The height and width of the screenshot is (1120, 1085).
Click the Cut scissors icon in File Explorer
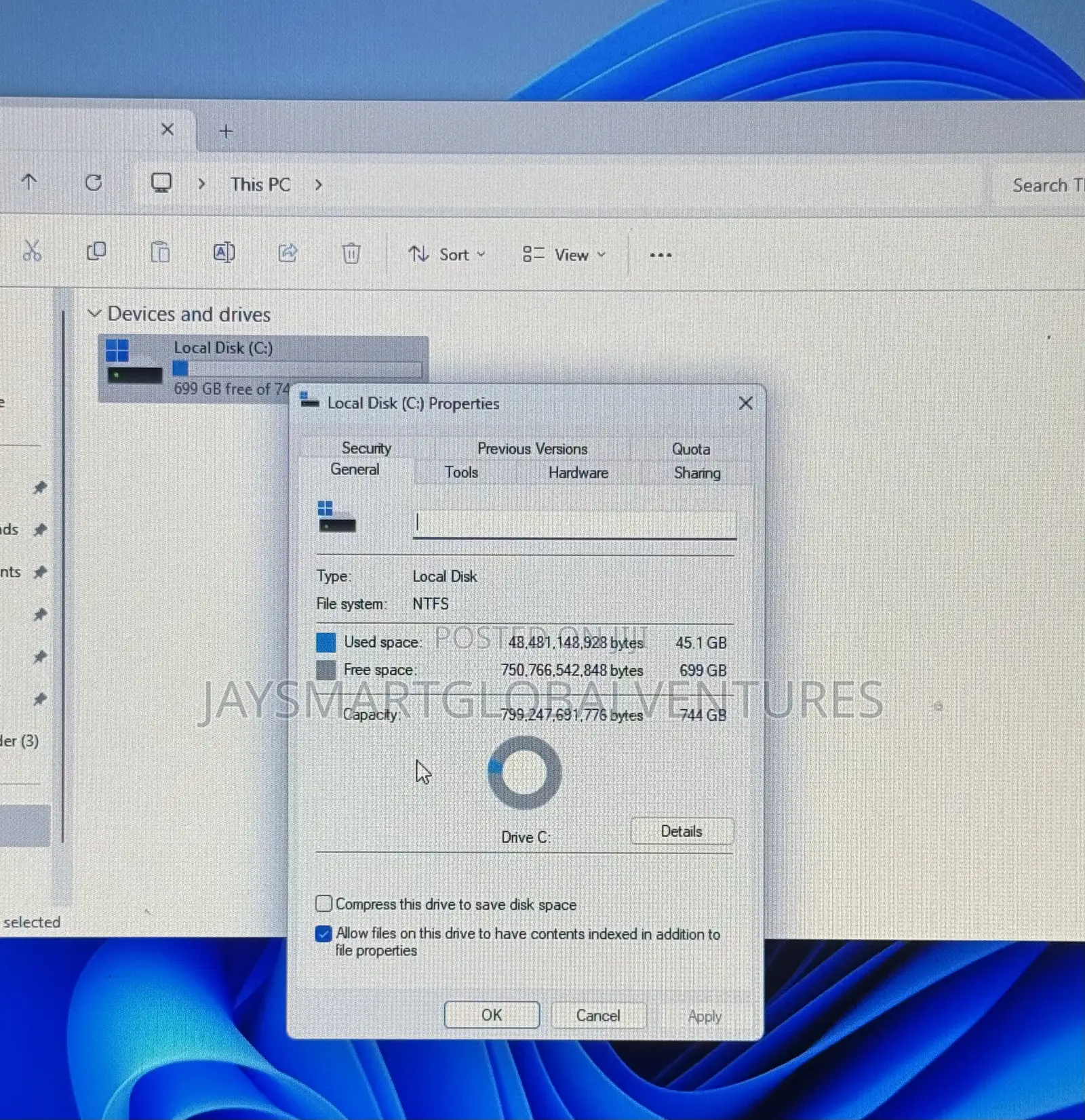pos(32,252)
